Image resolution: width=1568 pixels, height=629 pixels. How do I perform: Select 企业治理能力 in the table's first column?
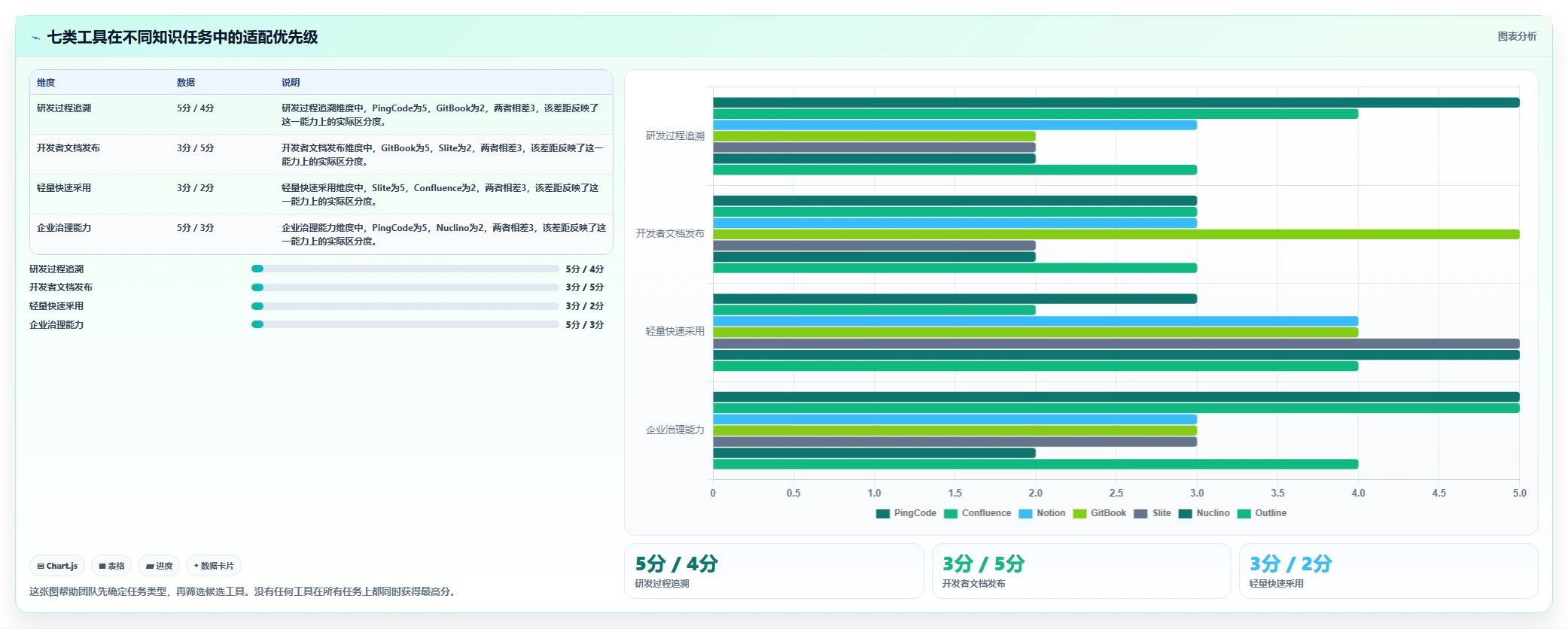coord(64,228)
